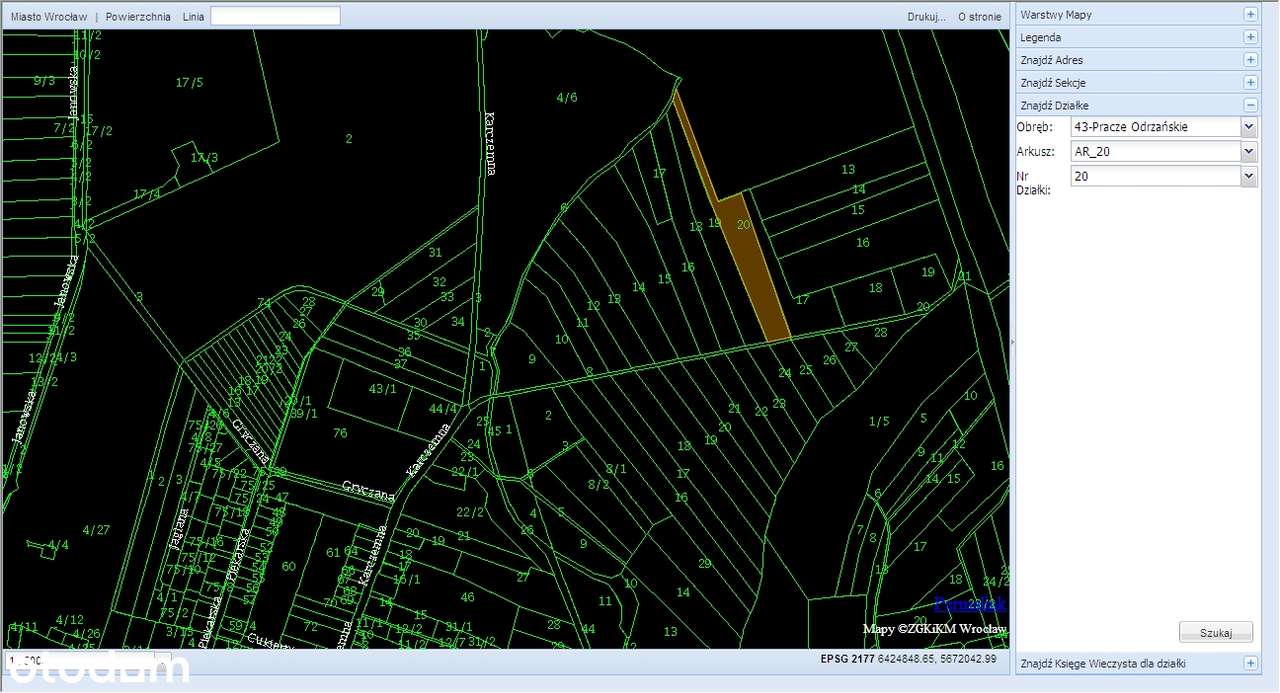Select the Linia measurement tool

(193, 17)
